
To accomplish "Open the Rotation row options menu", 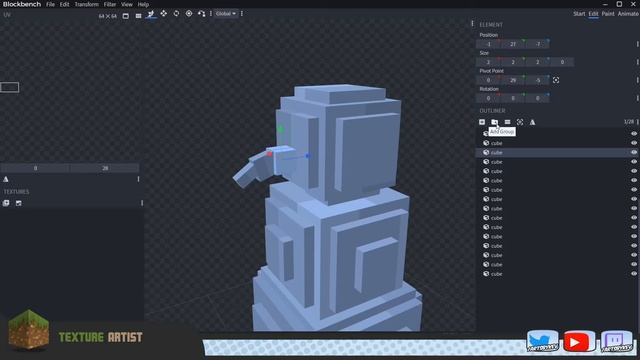I will point(638,98).
